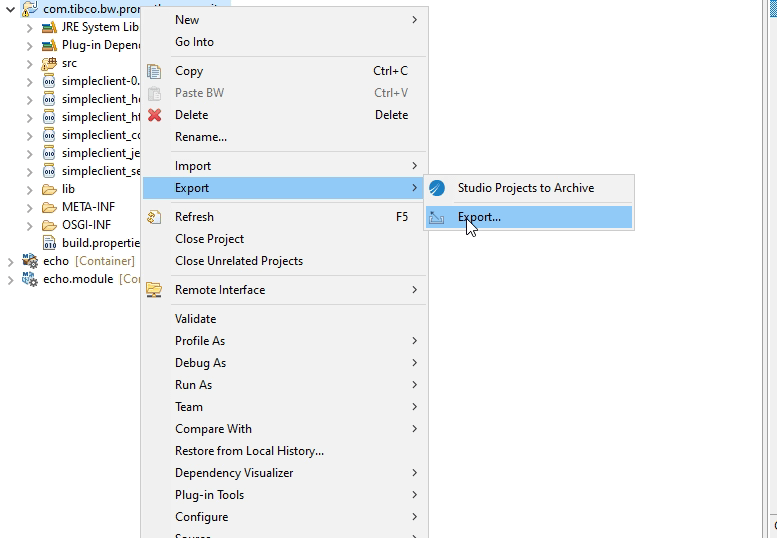Screen dimensions: 777x538
Task: Click the Remote Interface folder icon
Action: point(154,290)
